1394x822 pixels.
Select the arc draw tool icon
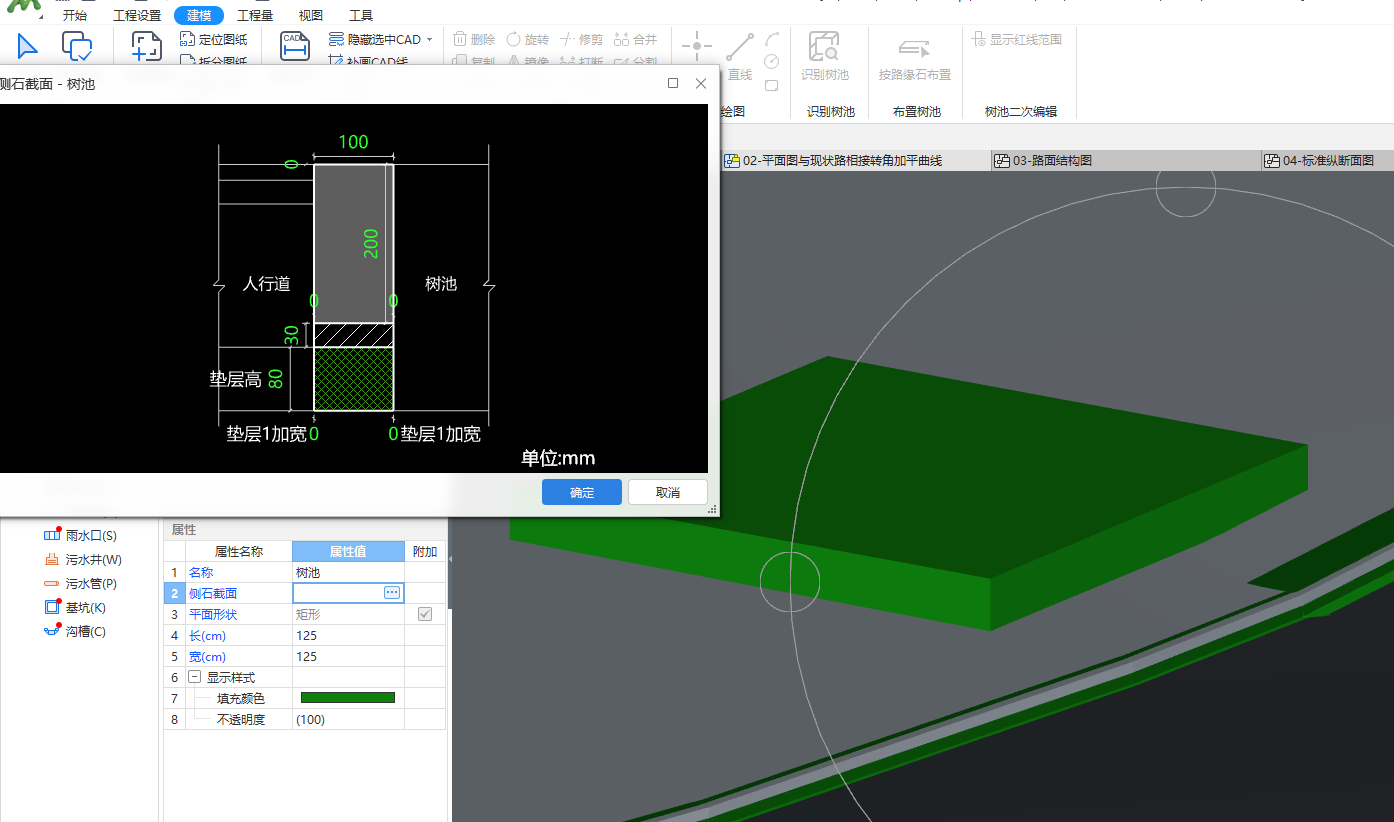(772, 39)
